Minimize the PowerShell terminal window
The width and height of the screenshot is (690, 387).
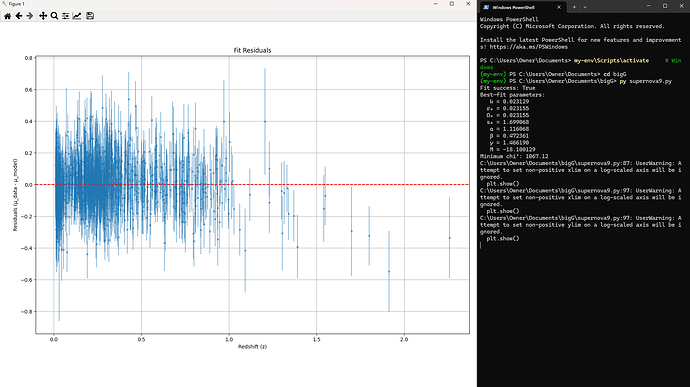pos(648,6)
